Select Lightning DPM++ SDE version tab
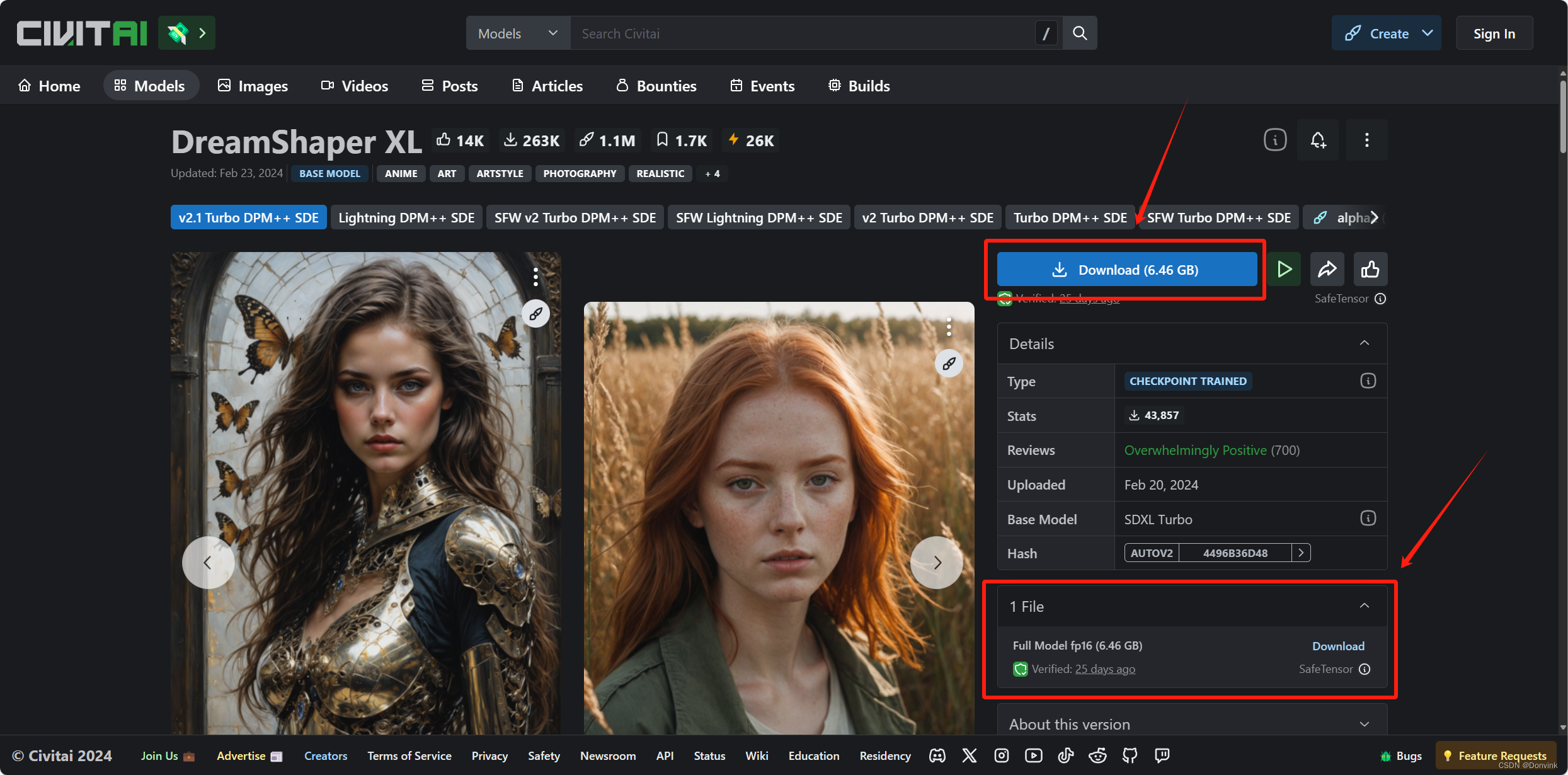Image resolution: width=1568 pixels, height=775 pixels. tap(406, 217)
